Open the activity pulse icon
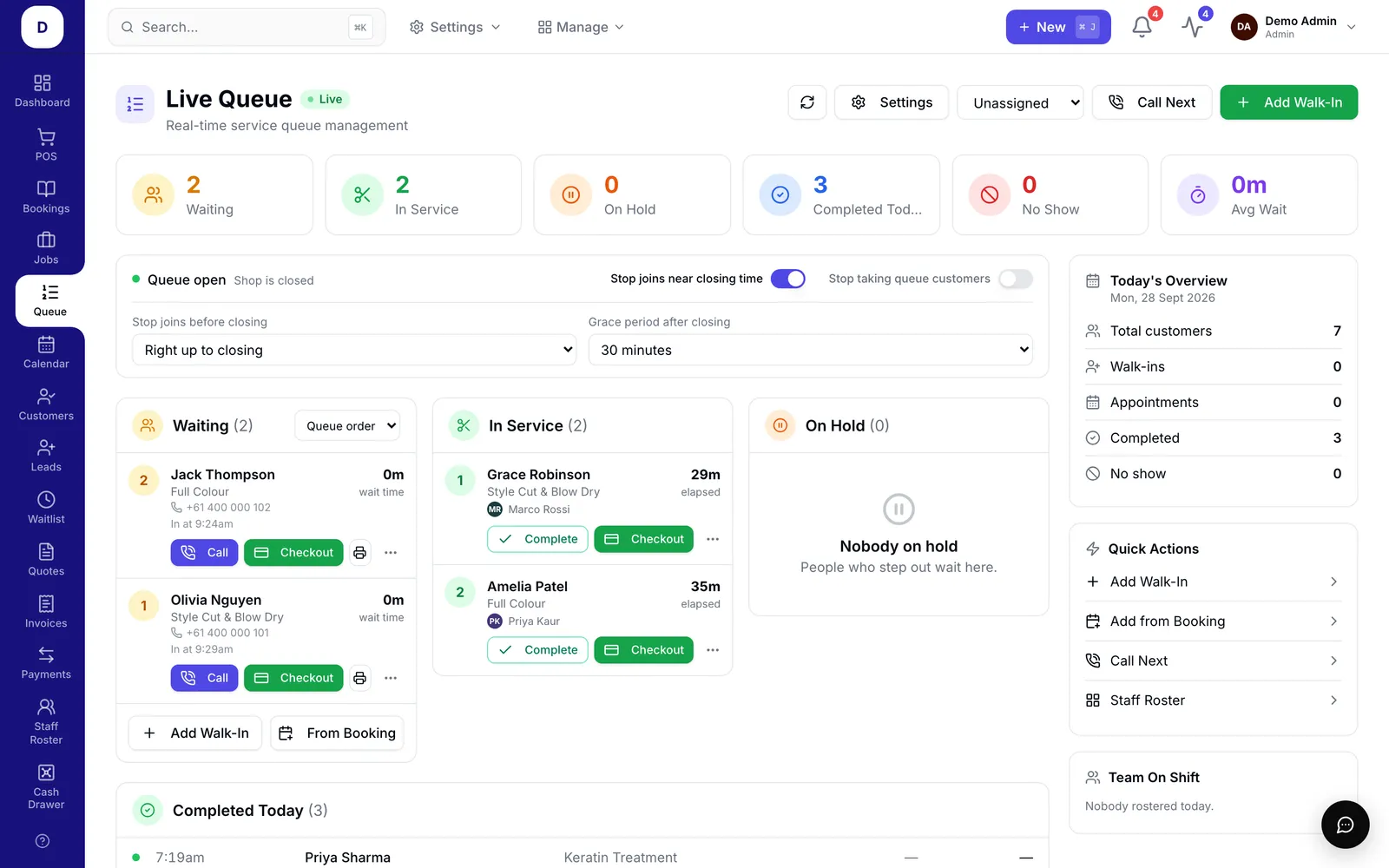1389x868 pixels. [x=1192, y=27]
